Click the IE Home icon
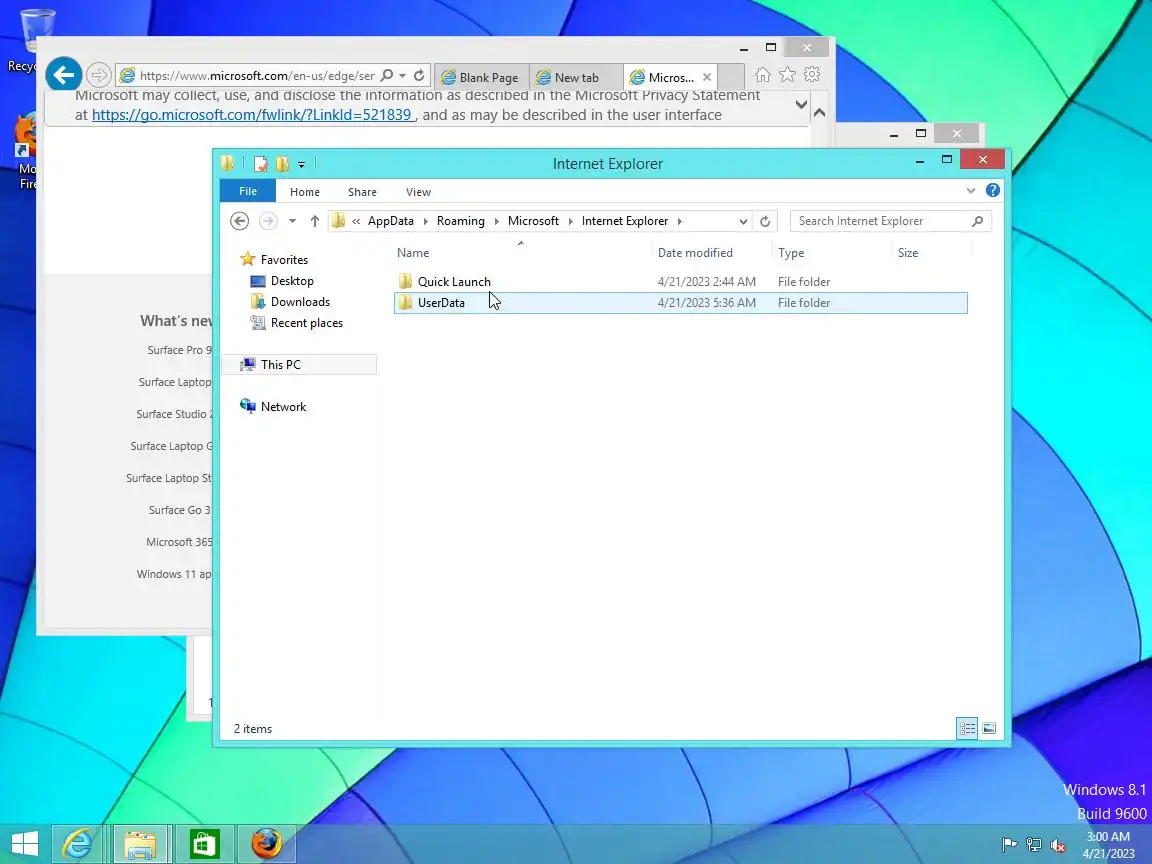The image size is (1152, 864). point(763,74)
